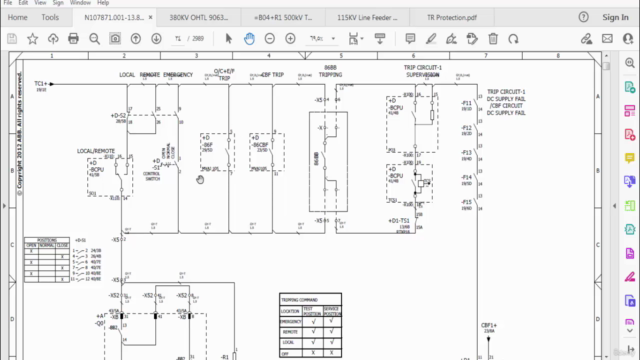This screenshot has height=360, width=640.
Task: Click the delete trash icon
Action: coord(493,39)
